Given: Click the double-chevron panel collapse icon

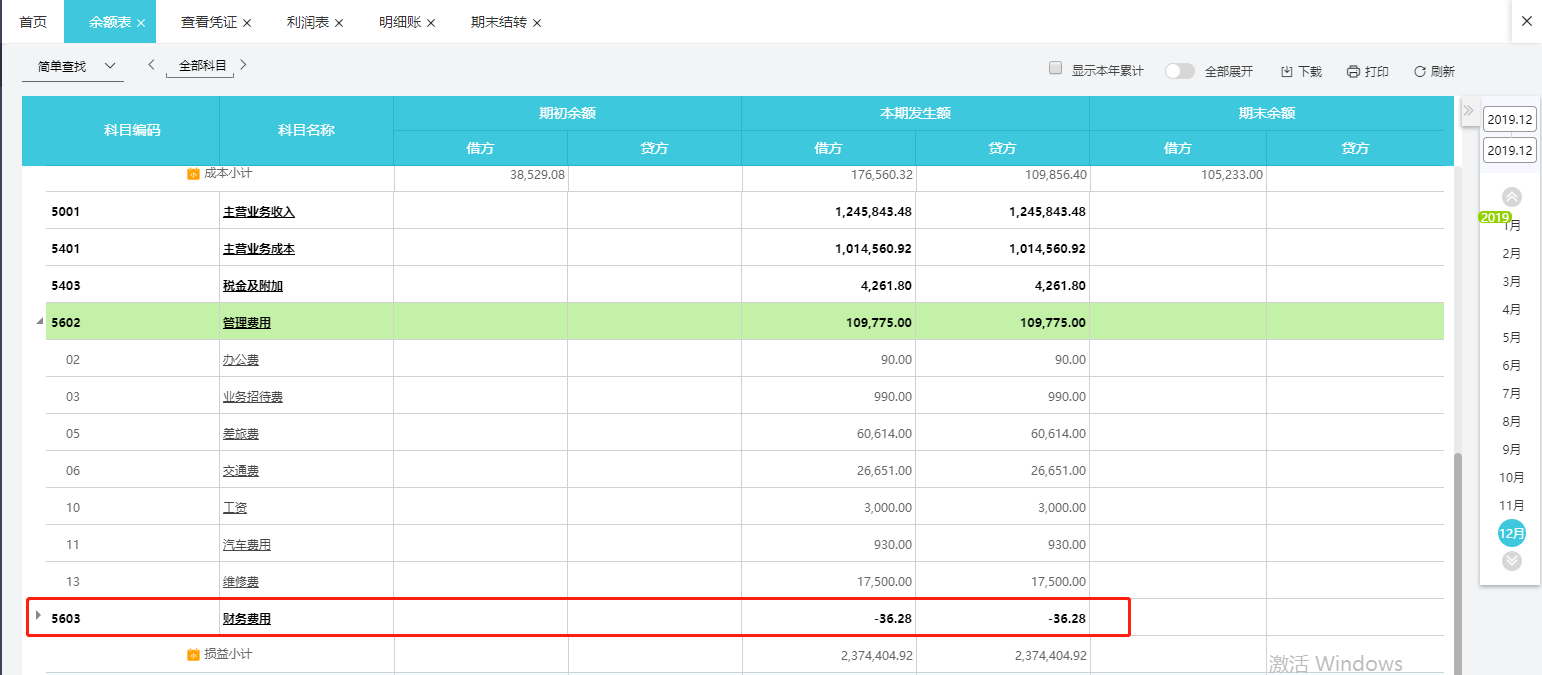Looking at the screenshot, I should tap(1469, 110).
